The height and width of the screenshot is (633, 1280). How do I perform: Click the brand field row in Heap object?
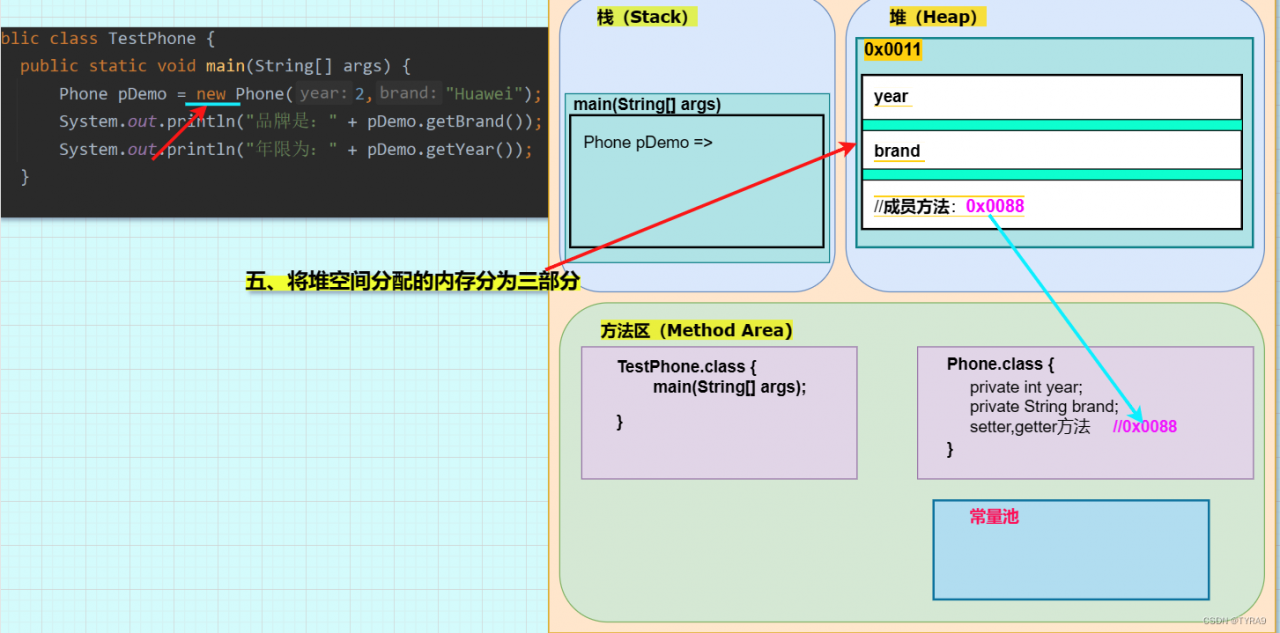pos(1052,151)
